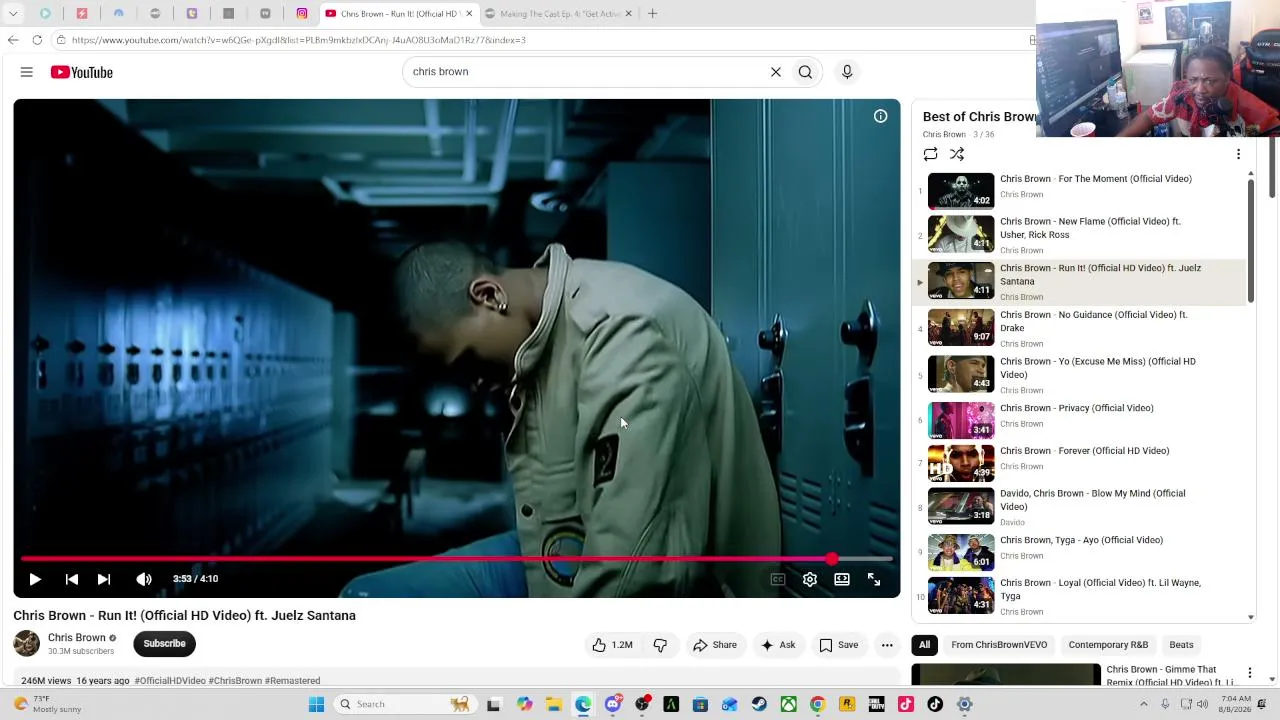1280x720 pixels.
Task: Subscribe to Chris Brown channel
Action: 164,644
